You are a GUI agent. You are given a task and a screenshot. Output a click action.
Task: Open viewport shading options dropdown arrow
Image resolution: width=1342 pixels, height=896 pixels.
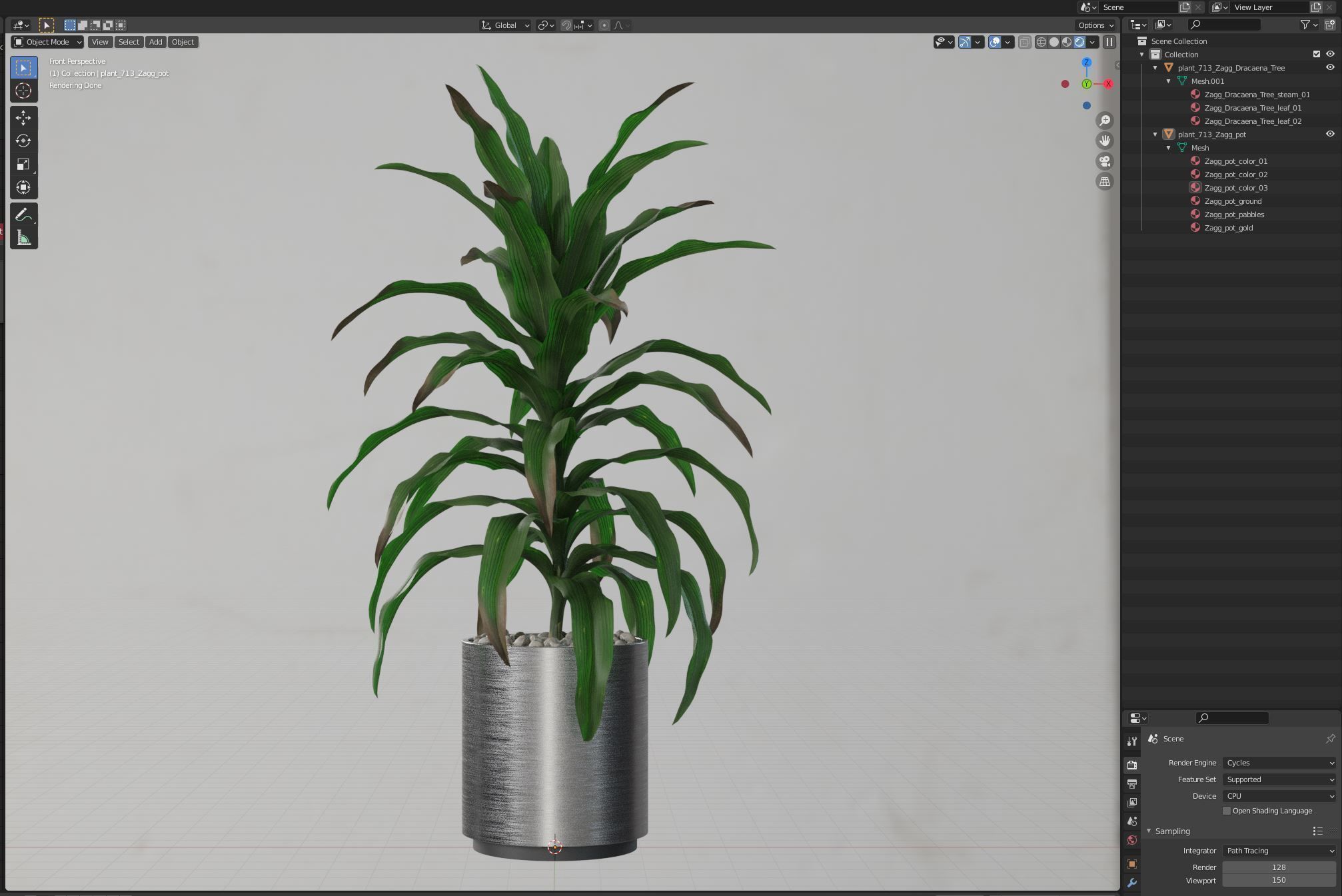pyautogui.click(x=1092, y=42)
